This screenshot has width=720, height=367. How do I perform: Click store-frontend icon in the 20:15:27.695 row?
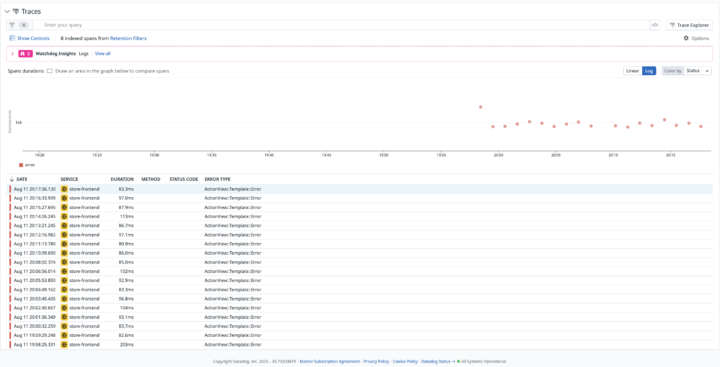coord(64,207)
